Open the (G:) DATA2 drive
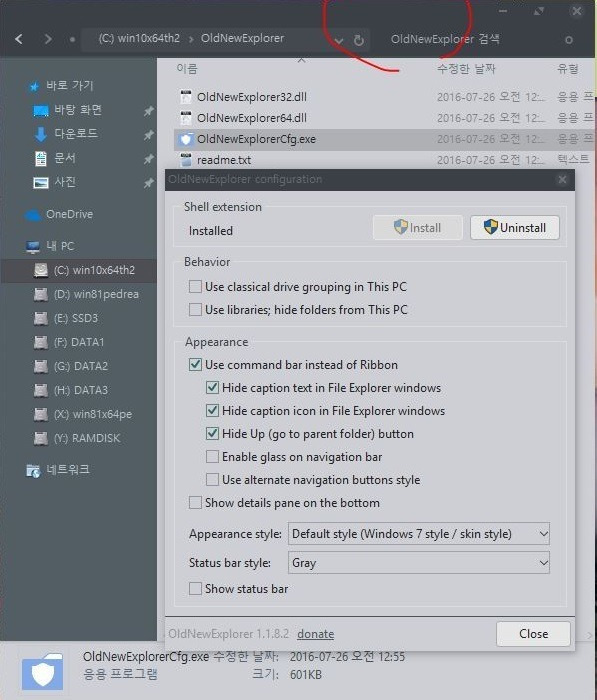This screenshot has width=597, height=700. click(x=78, y=367)
